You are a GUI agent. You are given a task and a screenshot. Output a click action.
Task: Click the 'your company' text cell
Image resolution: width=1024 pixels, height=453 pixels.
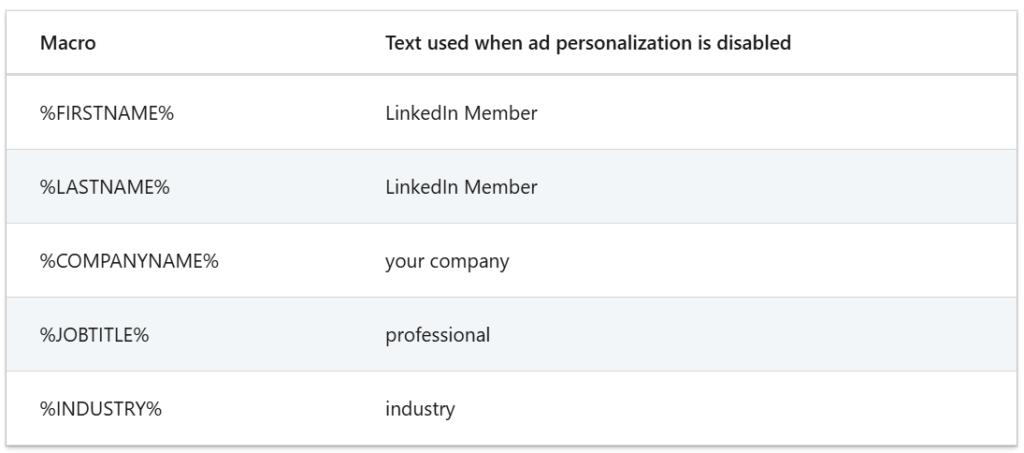[447, 261]
